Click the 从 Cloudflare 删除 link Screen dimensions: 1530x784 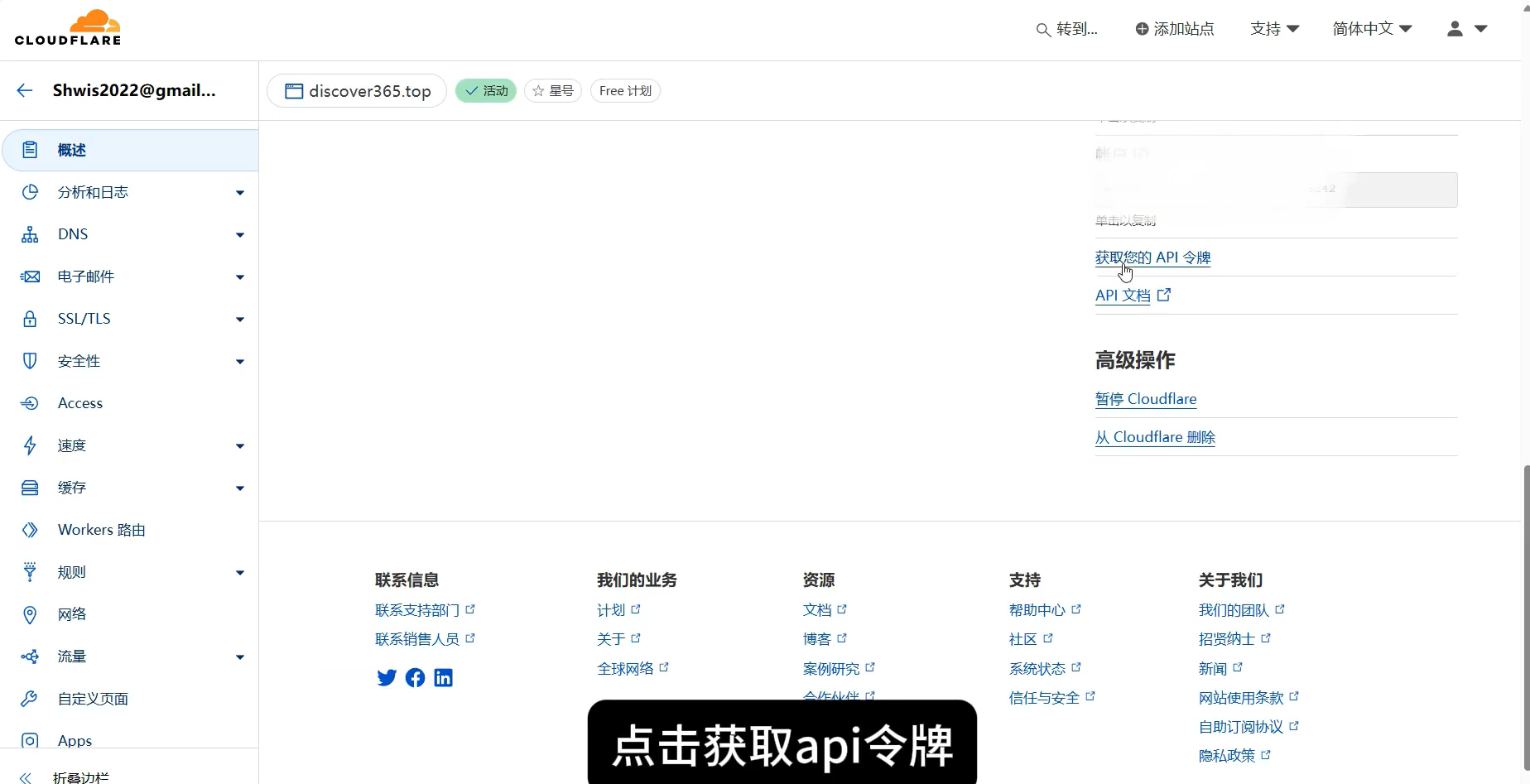point(1155,437)
